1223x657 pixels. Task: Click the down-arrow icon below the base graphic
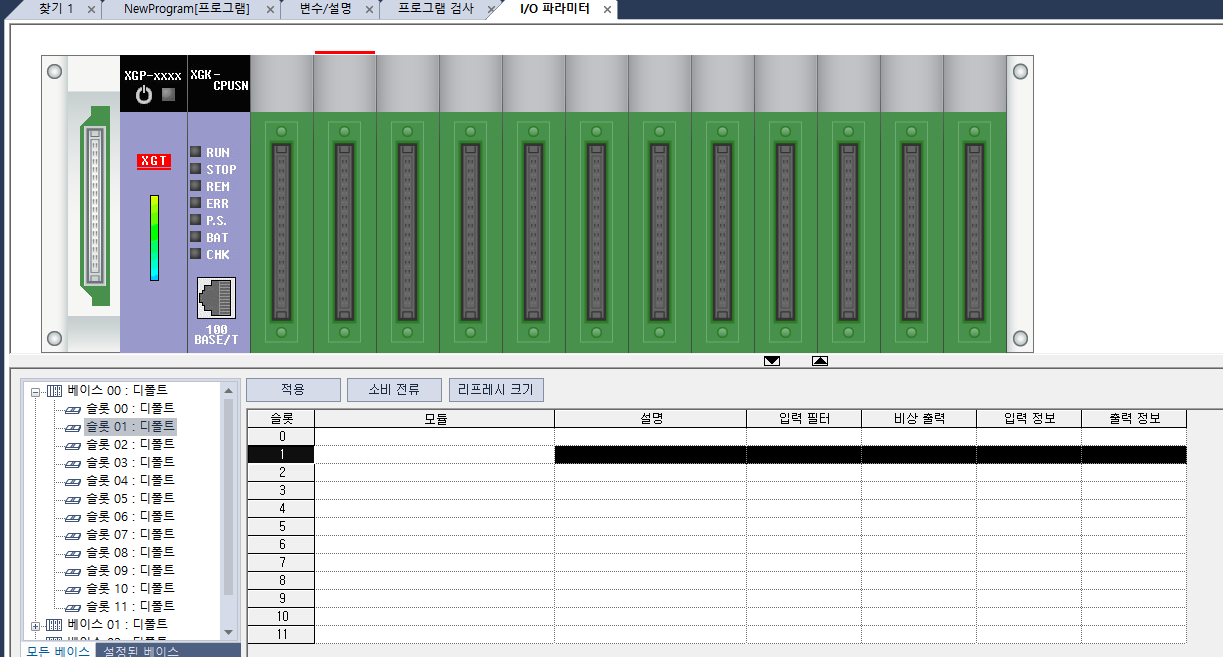771,361
